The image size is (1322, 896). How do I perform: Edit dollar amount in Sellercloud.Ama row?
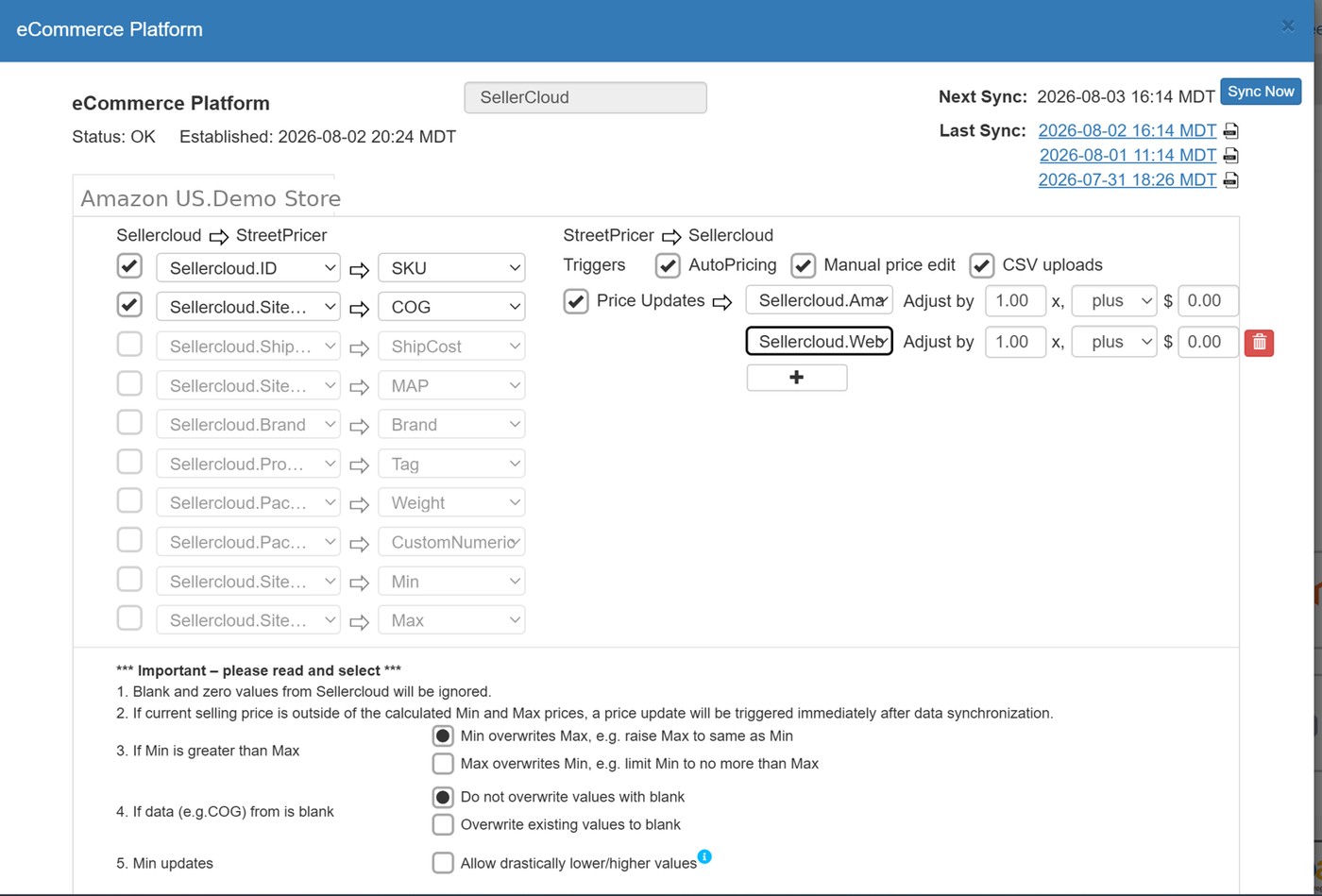(1208, 300)
